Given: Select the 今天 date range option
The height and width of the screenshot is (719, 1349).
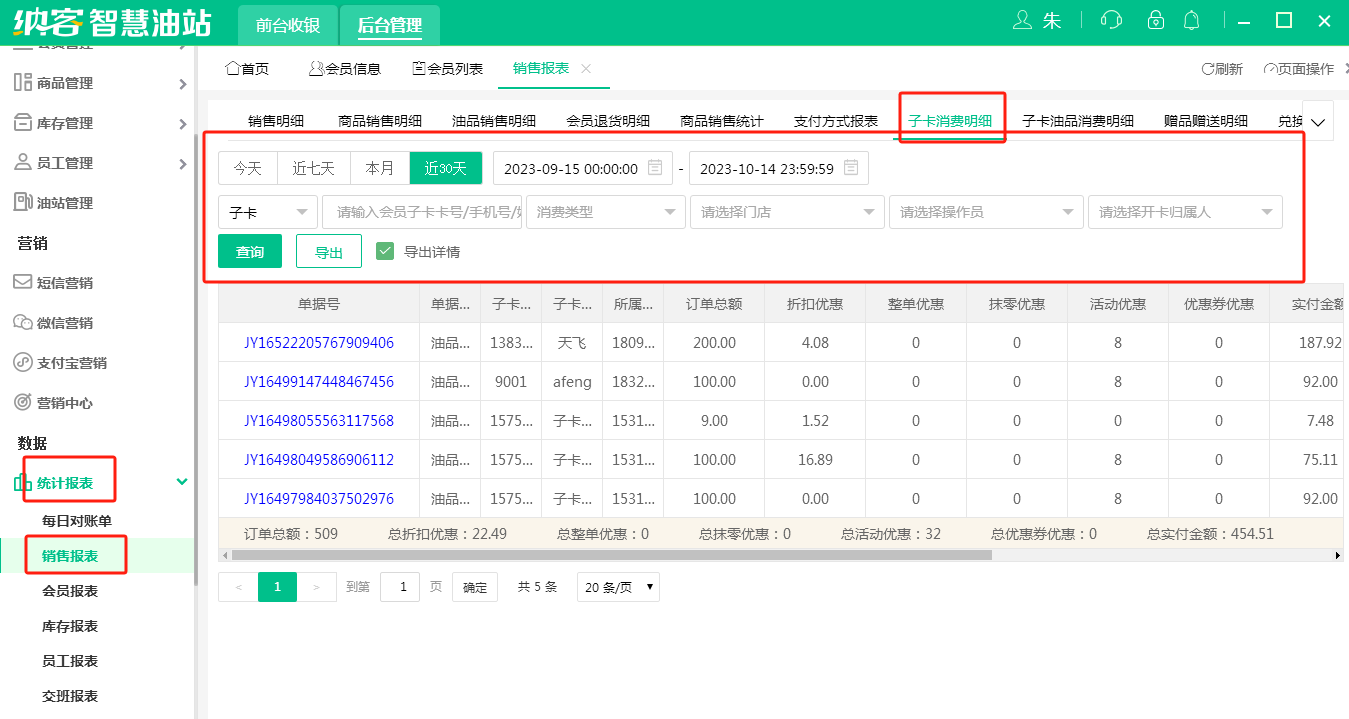Looking at the screenshot, I should 248,168.
